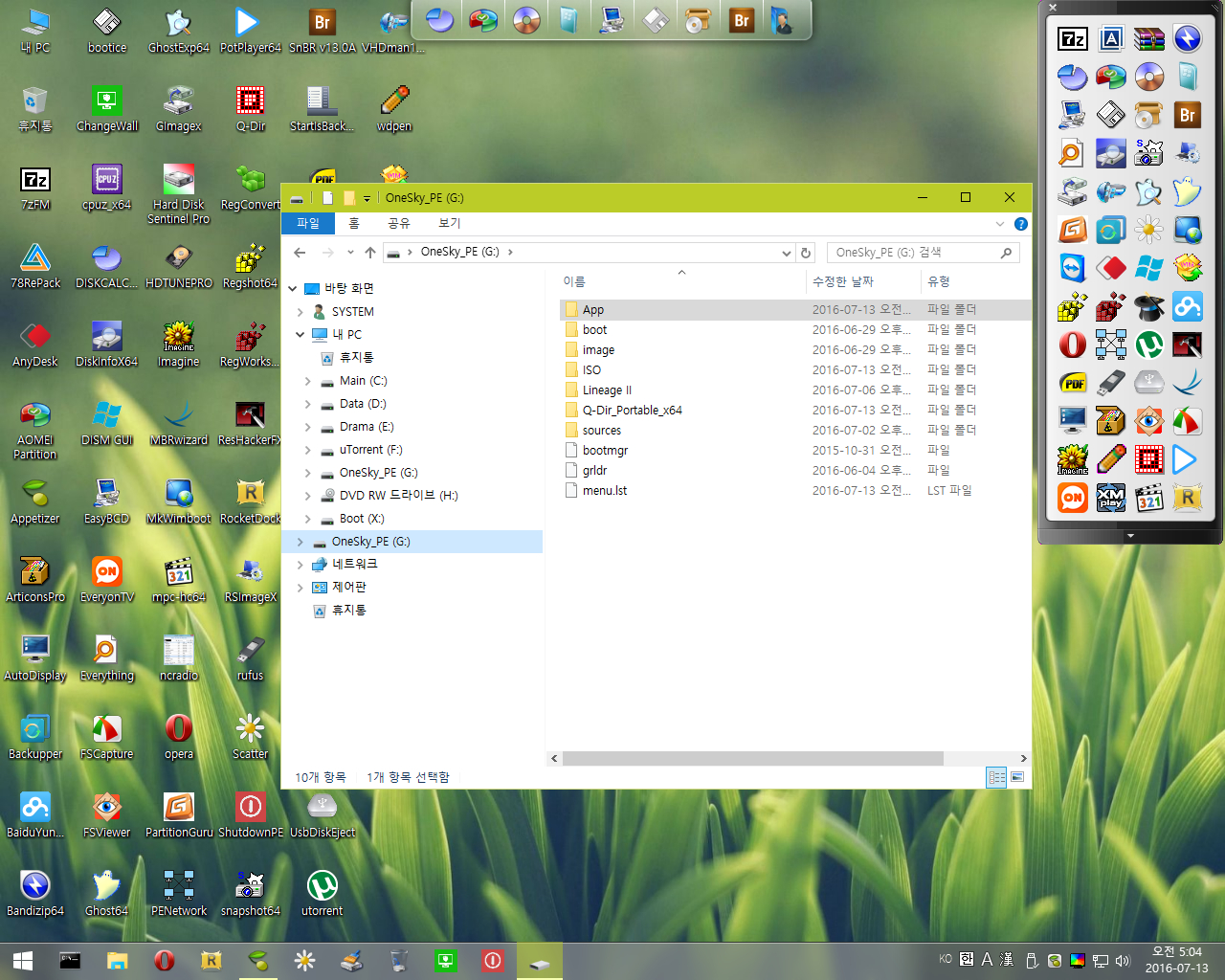This screenshot has width=1225, height=980.
Task: Open 7zFM desktop icon
Action: 35,188
